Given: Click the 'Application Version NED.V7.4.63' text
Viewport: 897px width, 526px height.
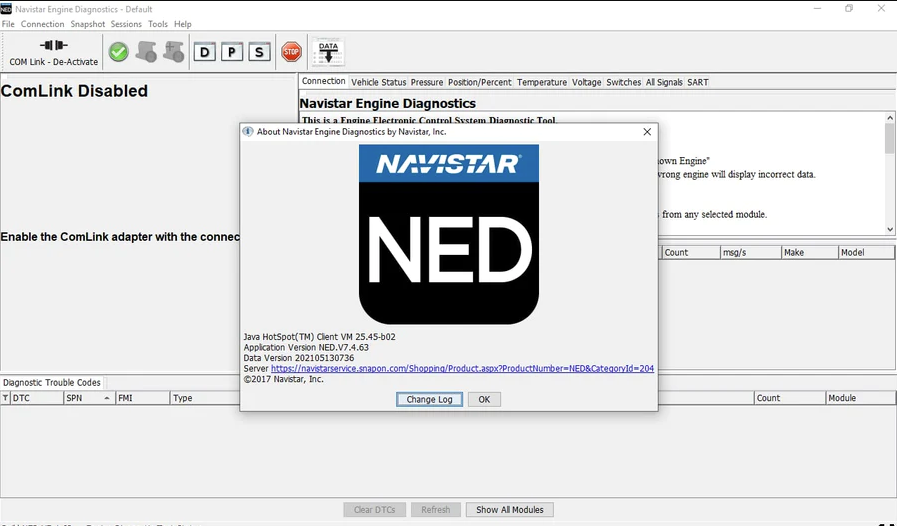Looking at the screenshot, I should tap(306, 347).
